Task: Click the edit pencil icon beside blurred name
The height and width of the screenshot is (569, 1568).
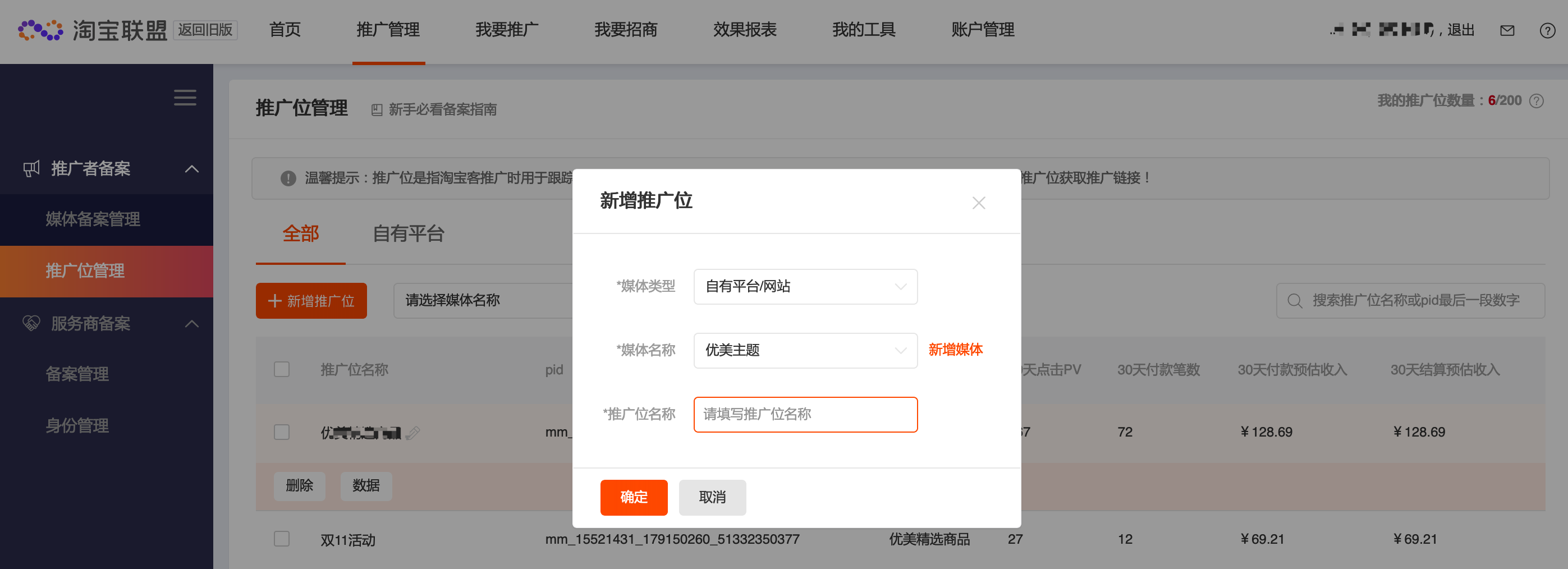Action: point(412,433)
